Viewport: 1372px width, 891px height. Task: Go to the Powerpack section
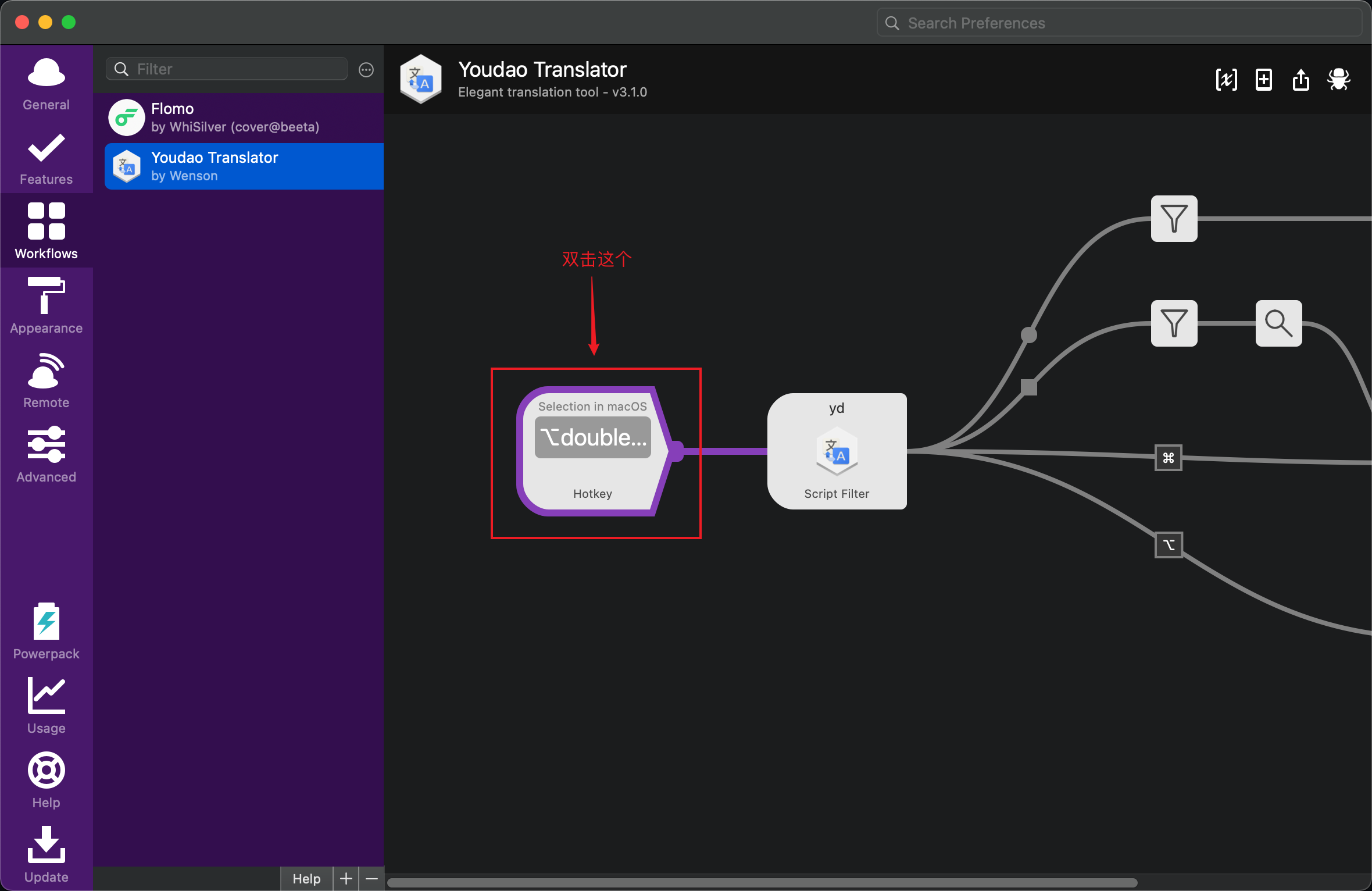(x=46, y=631)
